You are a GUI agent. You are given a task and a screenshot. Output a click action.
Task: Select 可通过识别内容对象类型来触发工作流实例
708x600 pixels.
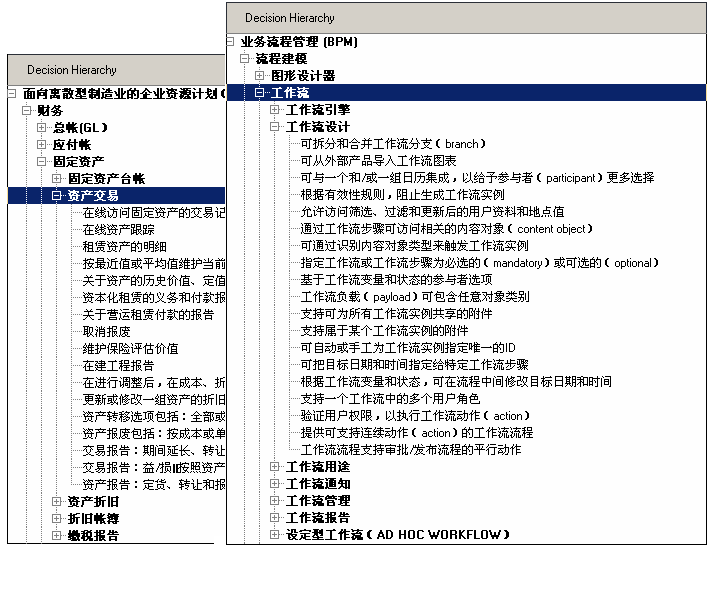click(x=415, y=246)
